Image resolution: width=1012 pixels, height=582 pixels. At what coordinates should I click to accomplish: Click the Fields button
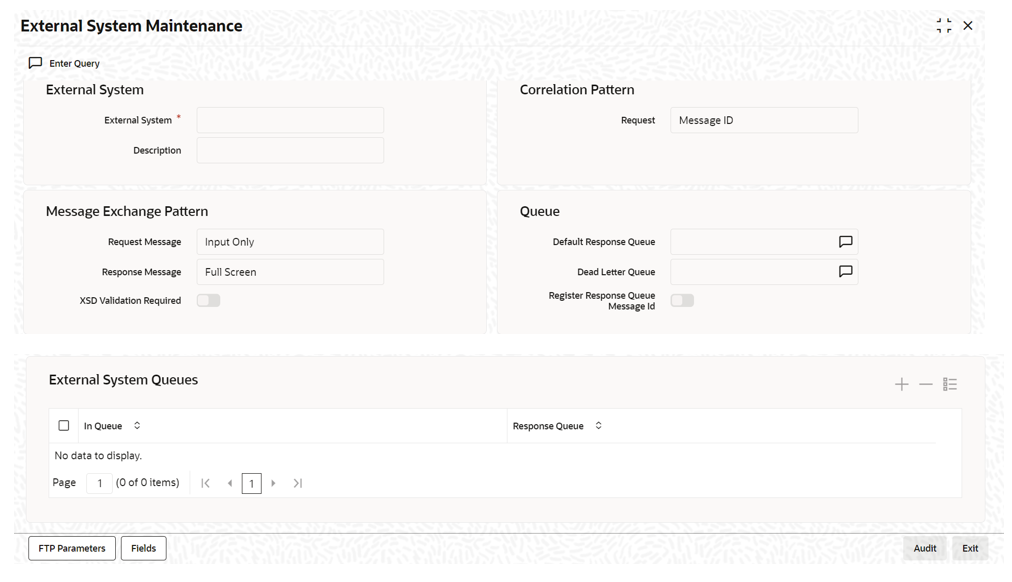tap(143, 548)
